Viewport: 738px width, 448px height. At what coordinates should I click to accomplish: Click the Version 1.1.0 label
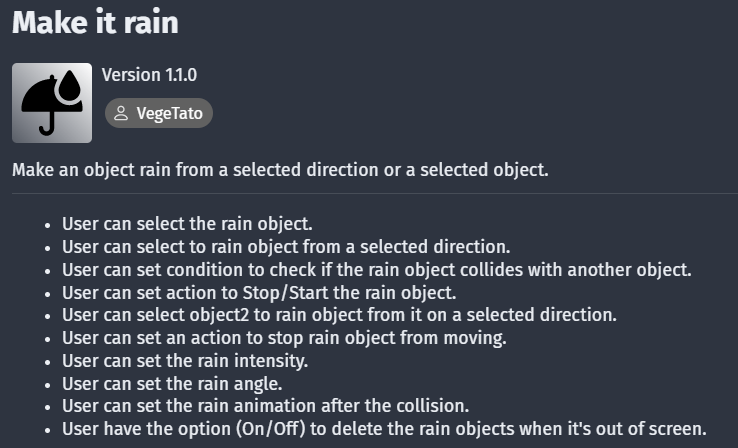click(149, 75)
